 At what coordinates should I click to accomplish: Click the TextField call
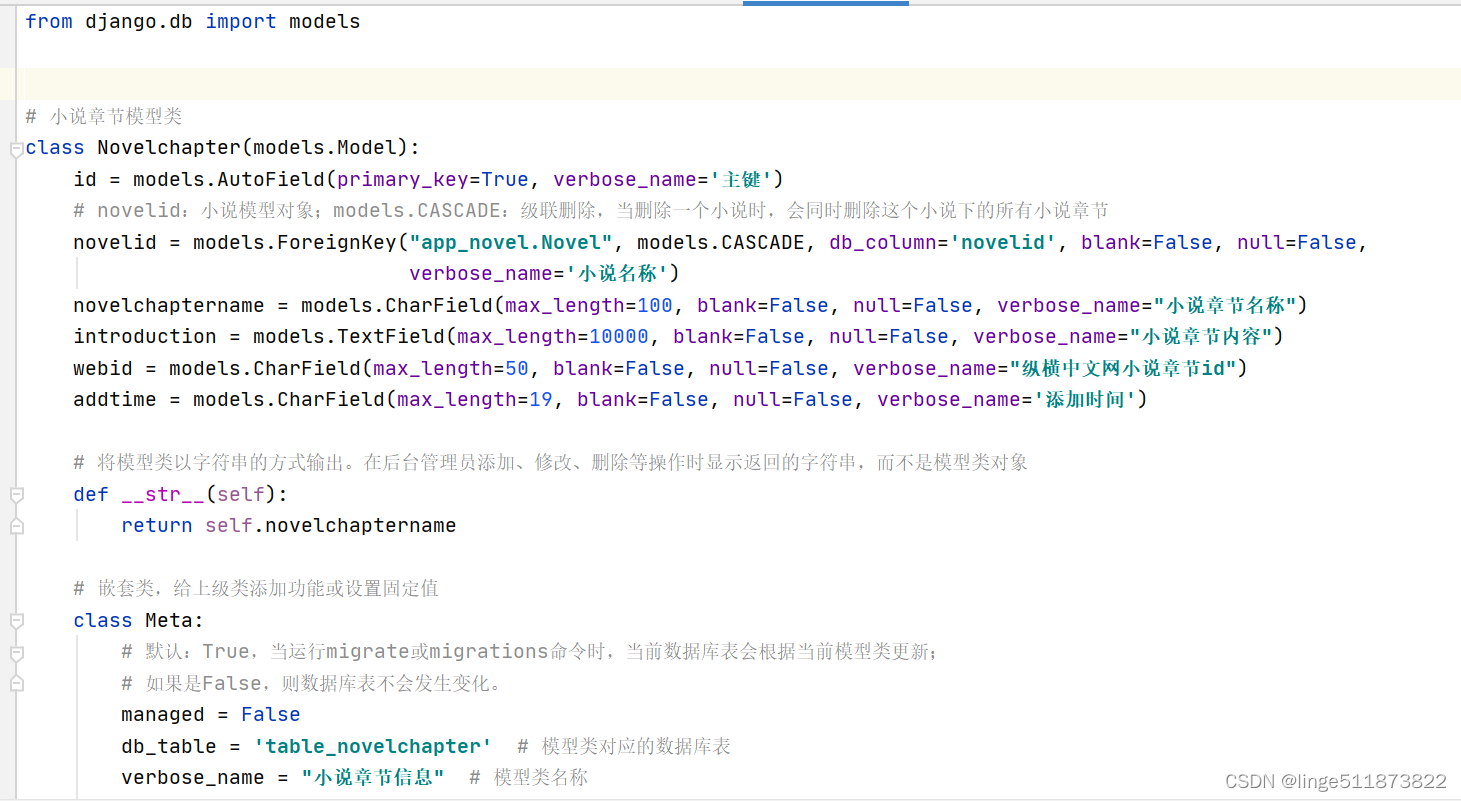[x=391, y=336]
